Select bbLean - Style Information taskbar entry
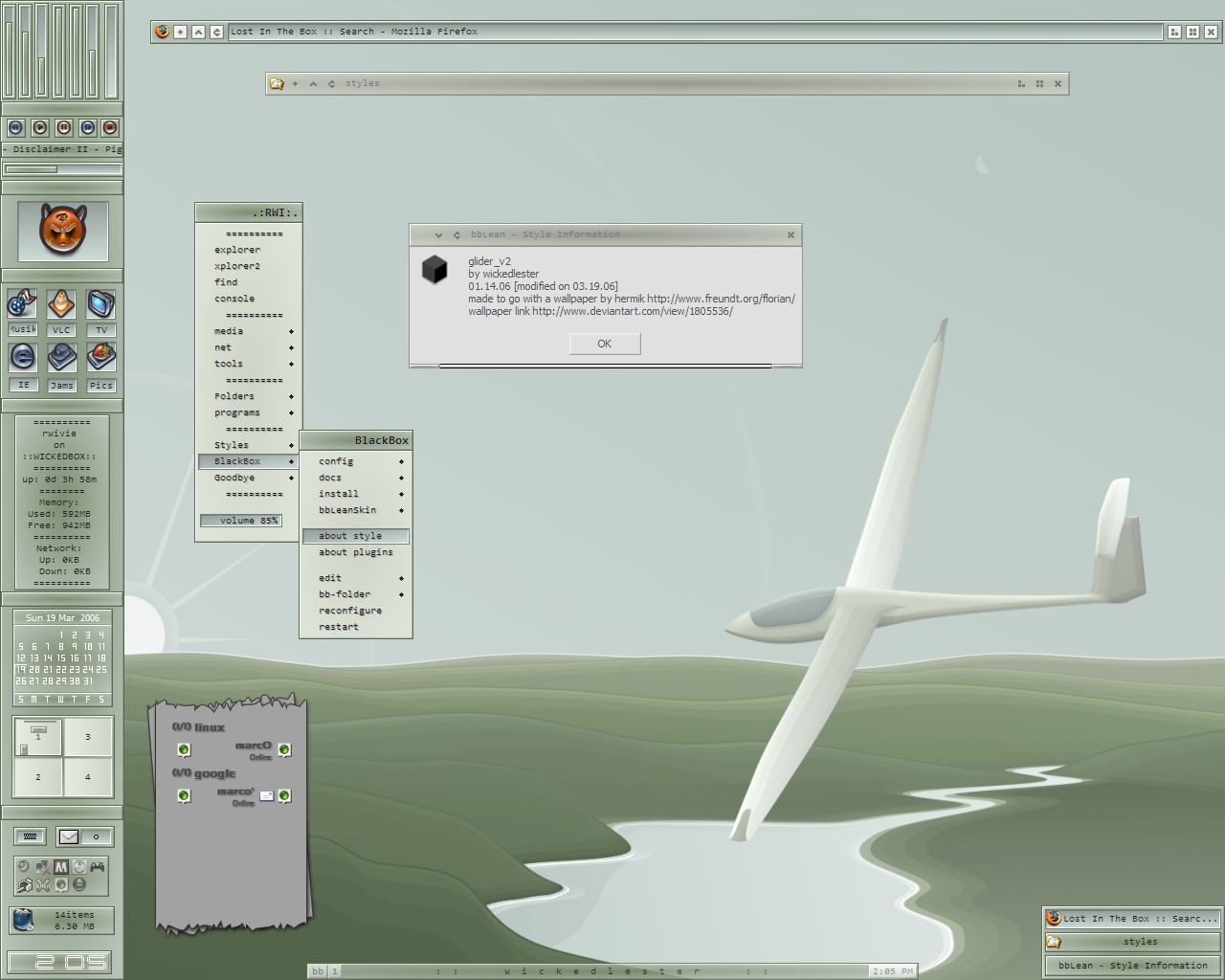1225x980 pixels. (x=1133, y=966)
